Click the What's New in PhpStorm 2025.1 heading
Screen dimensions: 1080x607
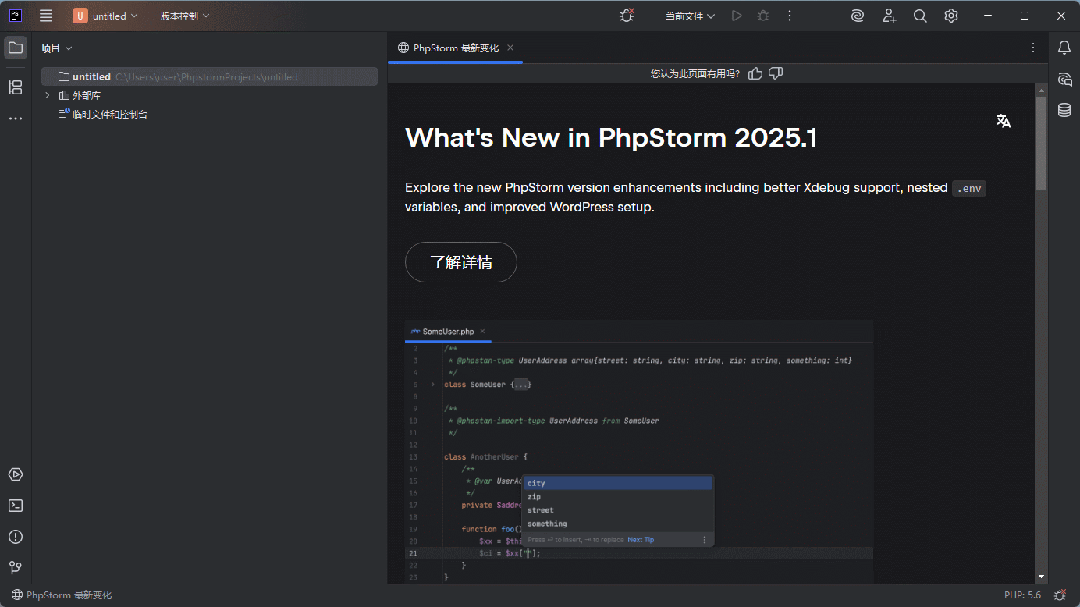pyautogui.click(x=611, y=138)
